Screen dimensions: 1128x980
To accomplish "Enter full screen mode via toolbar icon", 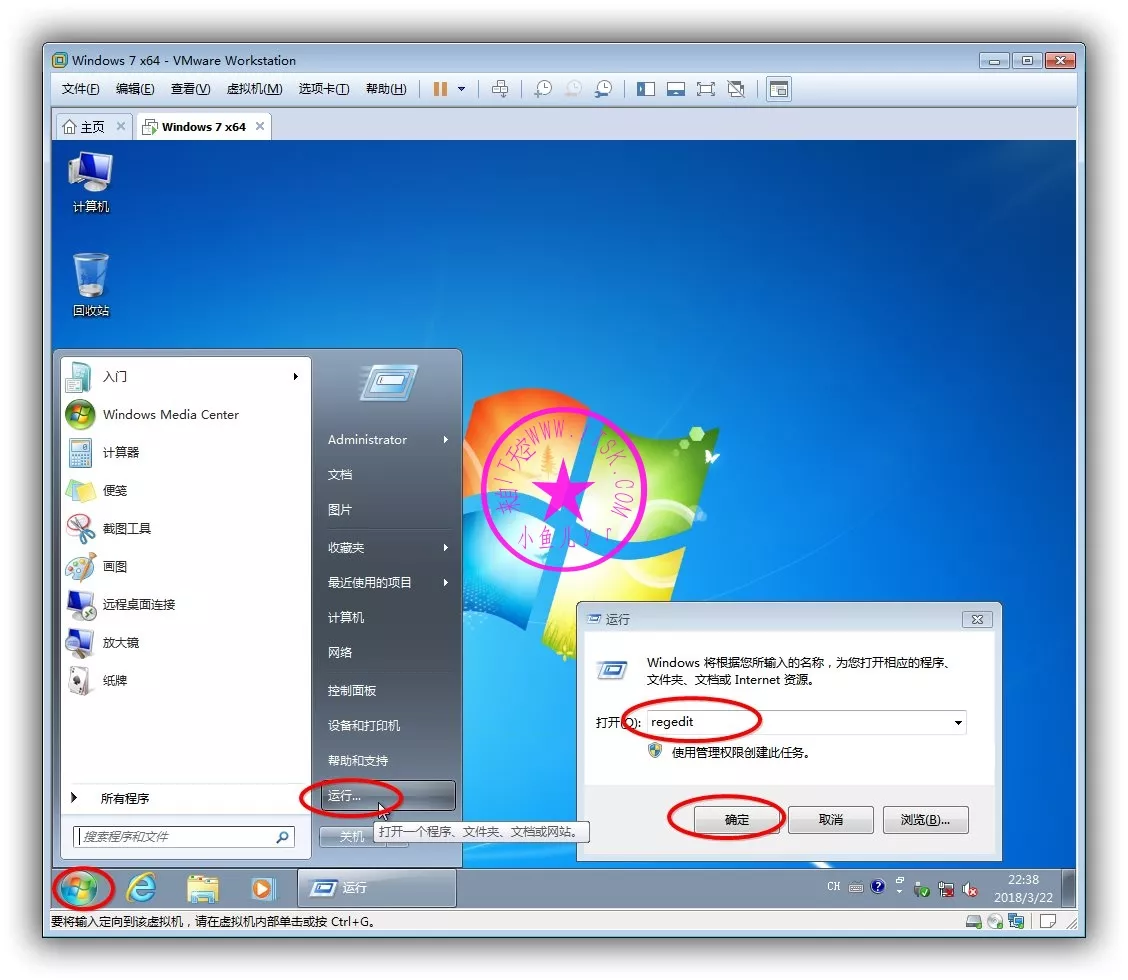I will 706,89.
